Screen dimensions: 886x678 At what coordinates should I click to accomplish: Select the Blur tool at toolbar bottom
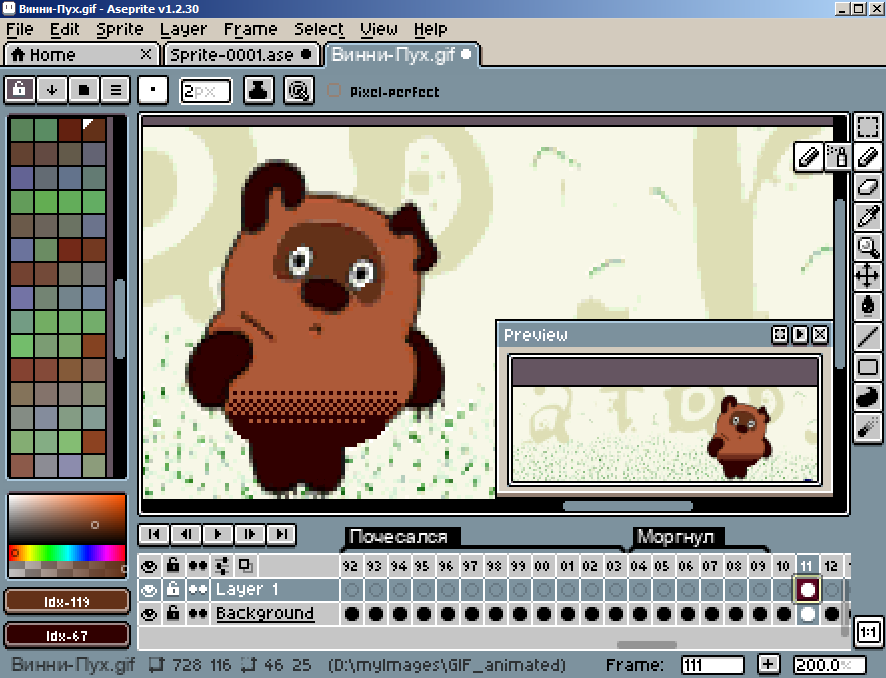click(x=867, y=428)
